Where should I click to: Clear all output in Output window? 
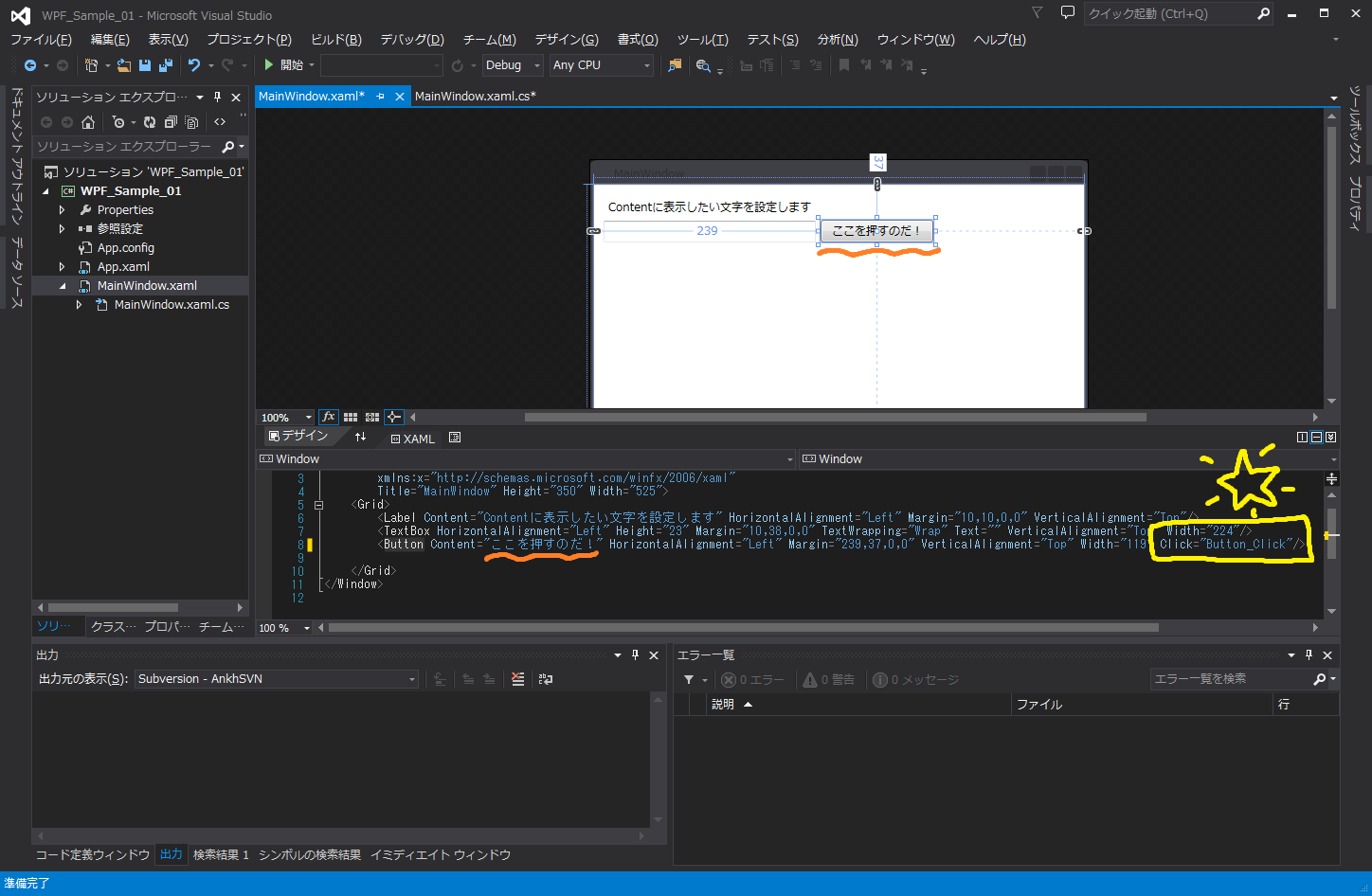[517, 679]
